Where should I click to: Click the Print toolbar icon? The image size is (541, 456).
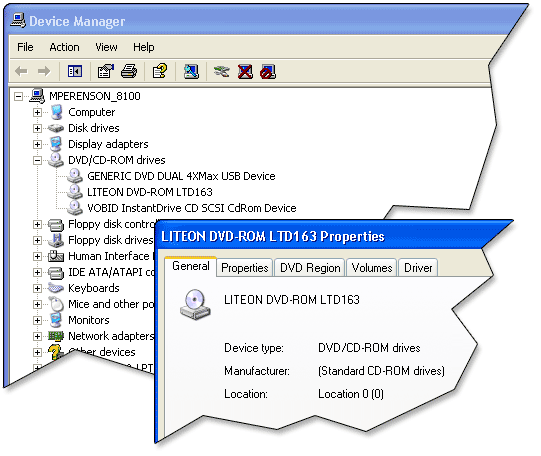(x=129, y=71)
